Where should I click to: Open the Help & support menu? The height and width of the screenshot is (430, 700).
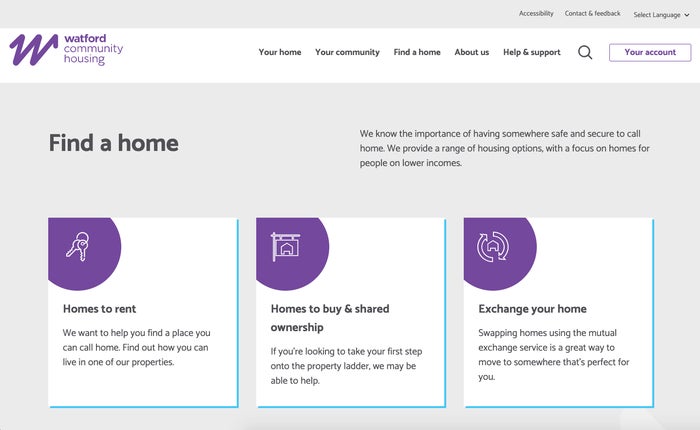532,52
